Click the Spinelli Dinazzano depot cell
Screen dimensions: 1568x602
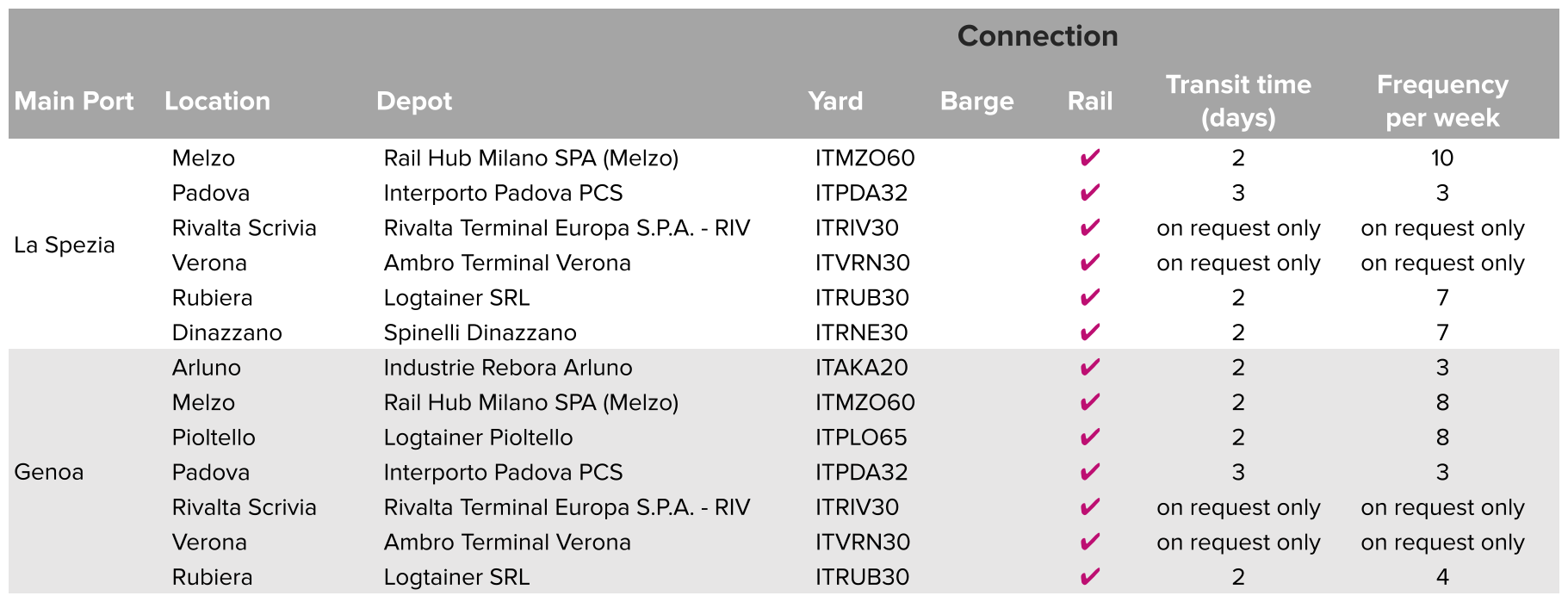click(480, 333)
